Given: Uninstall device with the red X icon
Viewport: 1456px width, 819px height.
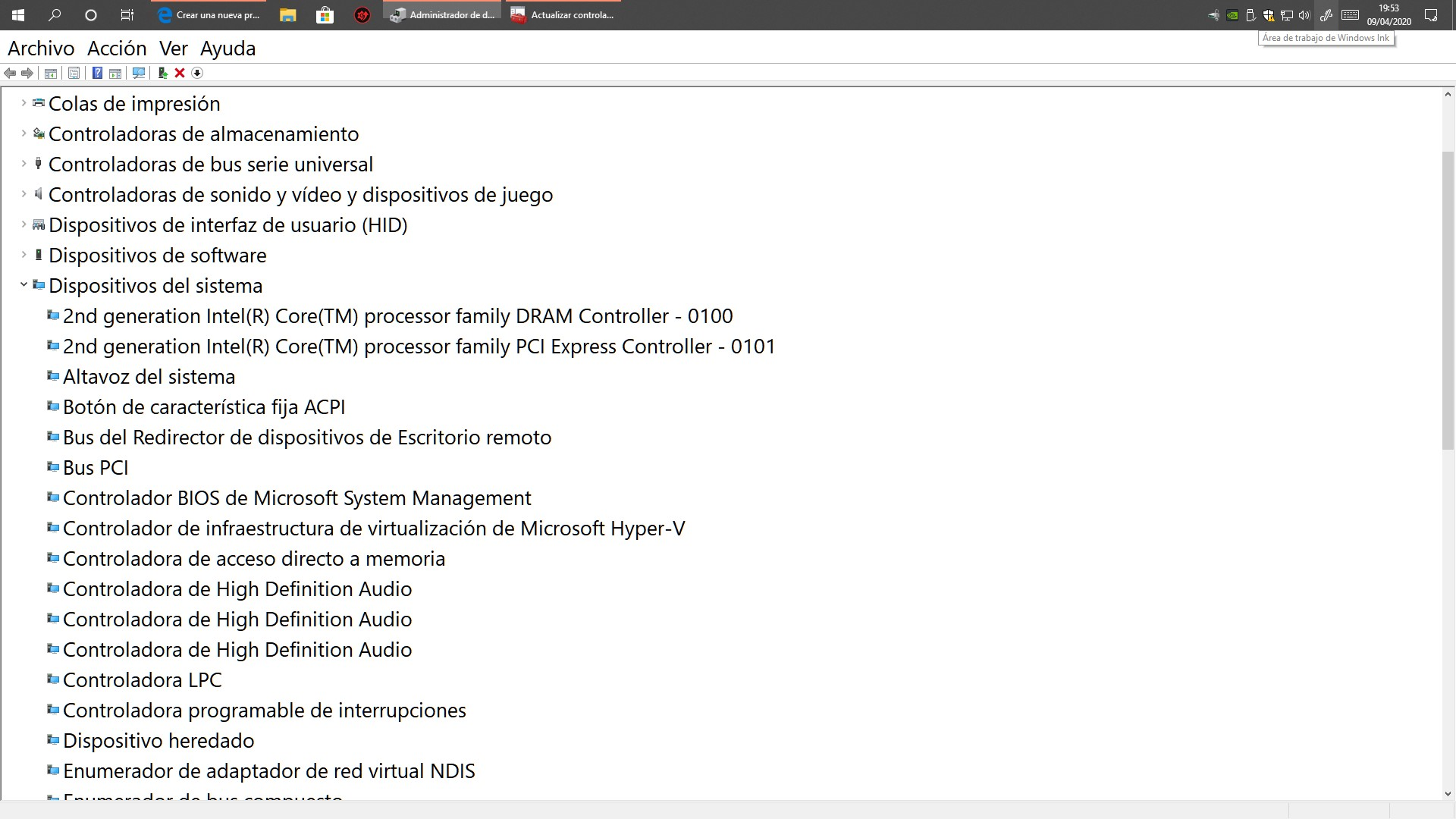Looking at the screenshot, I should click(180, 73).
